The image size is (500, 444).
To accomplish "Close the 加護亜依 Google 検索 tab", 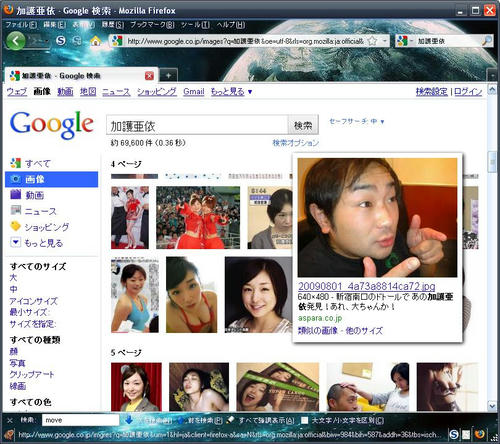I will 149,76.
